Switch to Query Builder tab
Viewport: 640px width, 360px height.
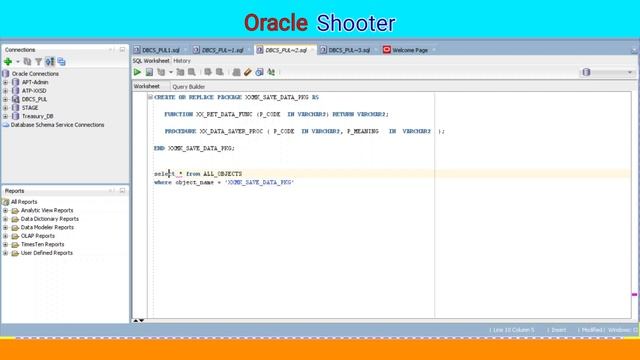click(189, 87)
